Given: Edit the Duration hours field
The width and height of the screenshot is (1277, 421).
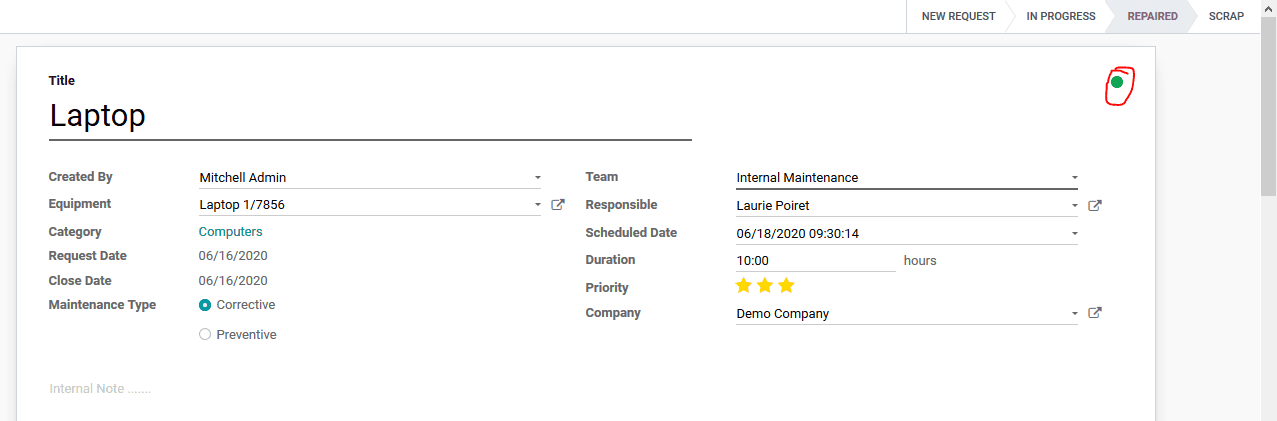Looking at the screenshot, I should 815,260.
